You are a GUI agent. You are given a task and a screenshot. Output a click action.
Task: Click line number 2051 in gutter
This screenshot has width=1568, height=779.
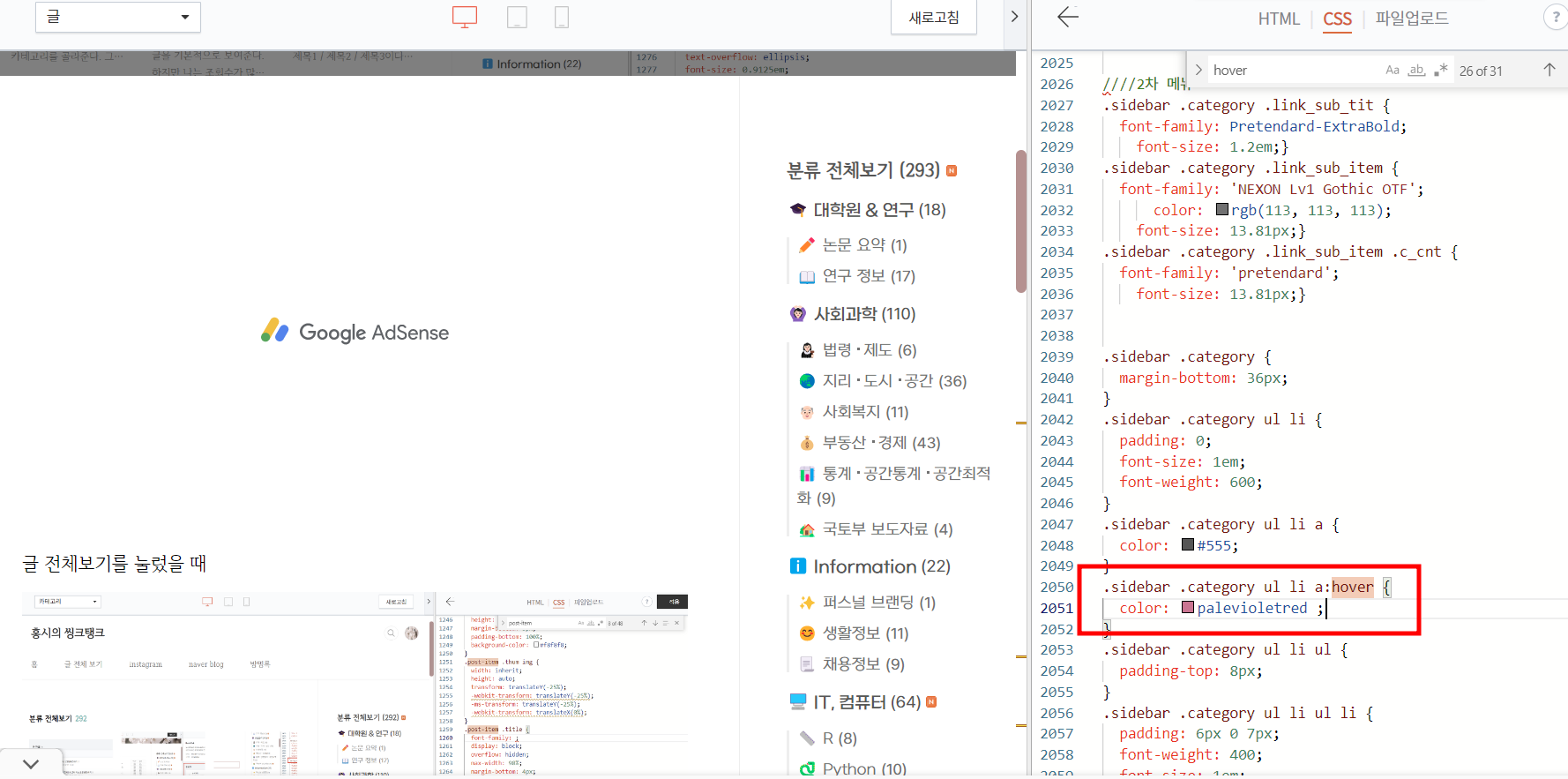coord(1057,608)
